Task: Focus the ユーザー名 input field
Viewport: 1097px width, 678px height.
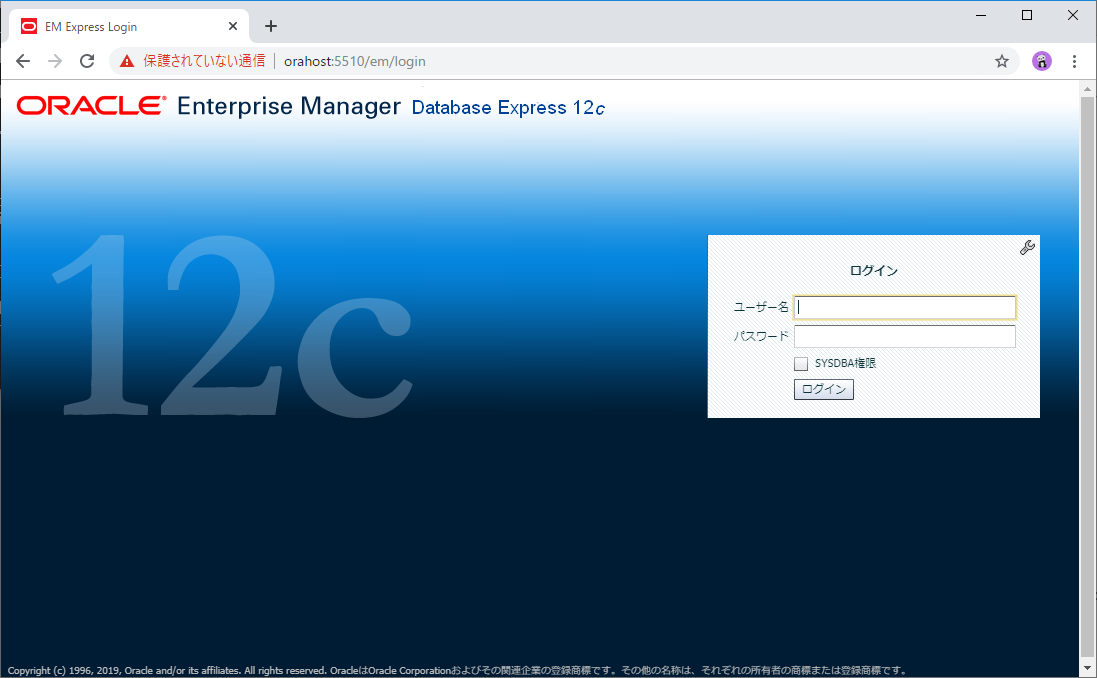Action: (905, 307)
